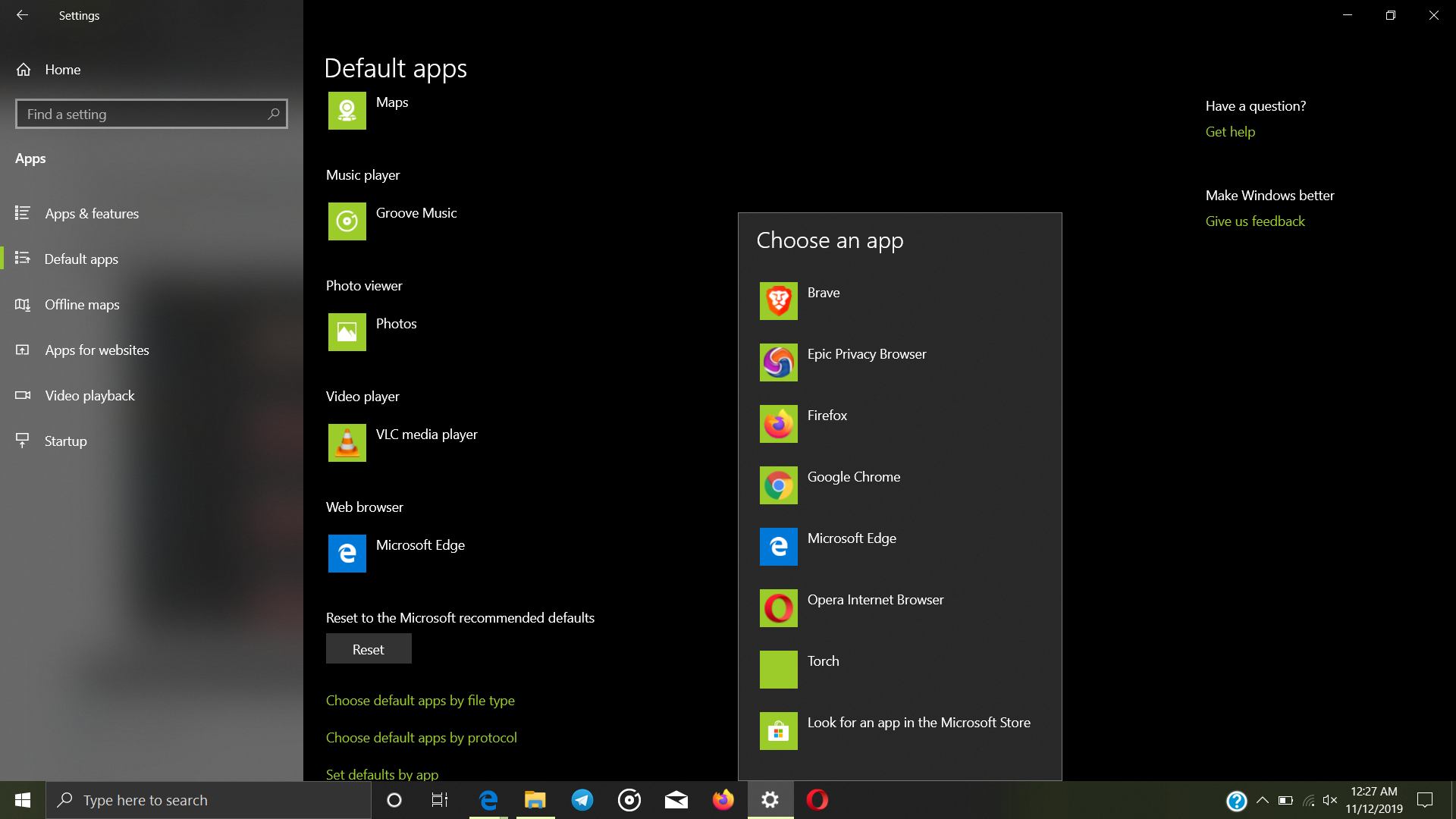Viewport: 1456px width, 819px height.
Task: Open the clock and date flyout
Action: [x=1374, y=800]
